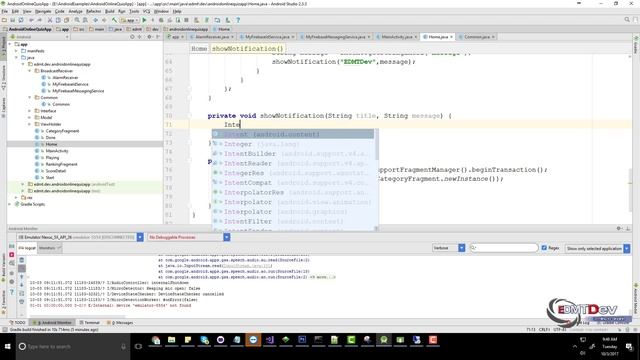The height and width of the screenshot is (360, 640).
Task: Click the Open folder icon in main toolbar
Action: [x=4, y=20]
